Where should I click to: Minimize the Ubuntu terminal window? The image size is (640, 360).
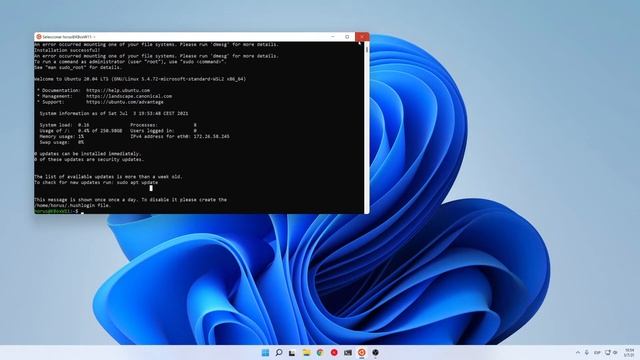(333, 37)
